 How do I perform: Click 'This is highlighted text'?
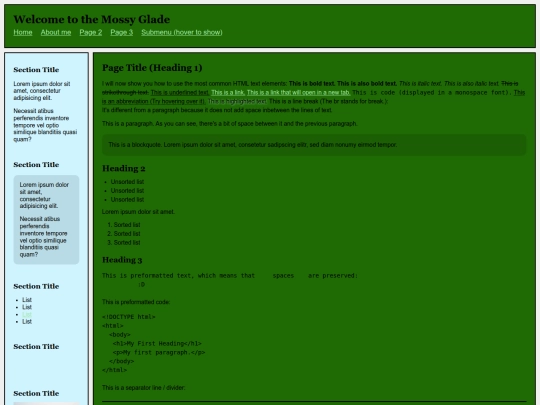237,101
